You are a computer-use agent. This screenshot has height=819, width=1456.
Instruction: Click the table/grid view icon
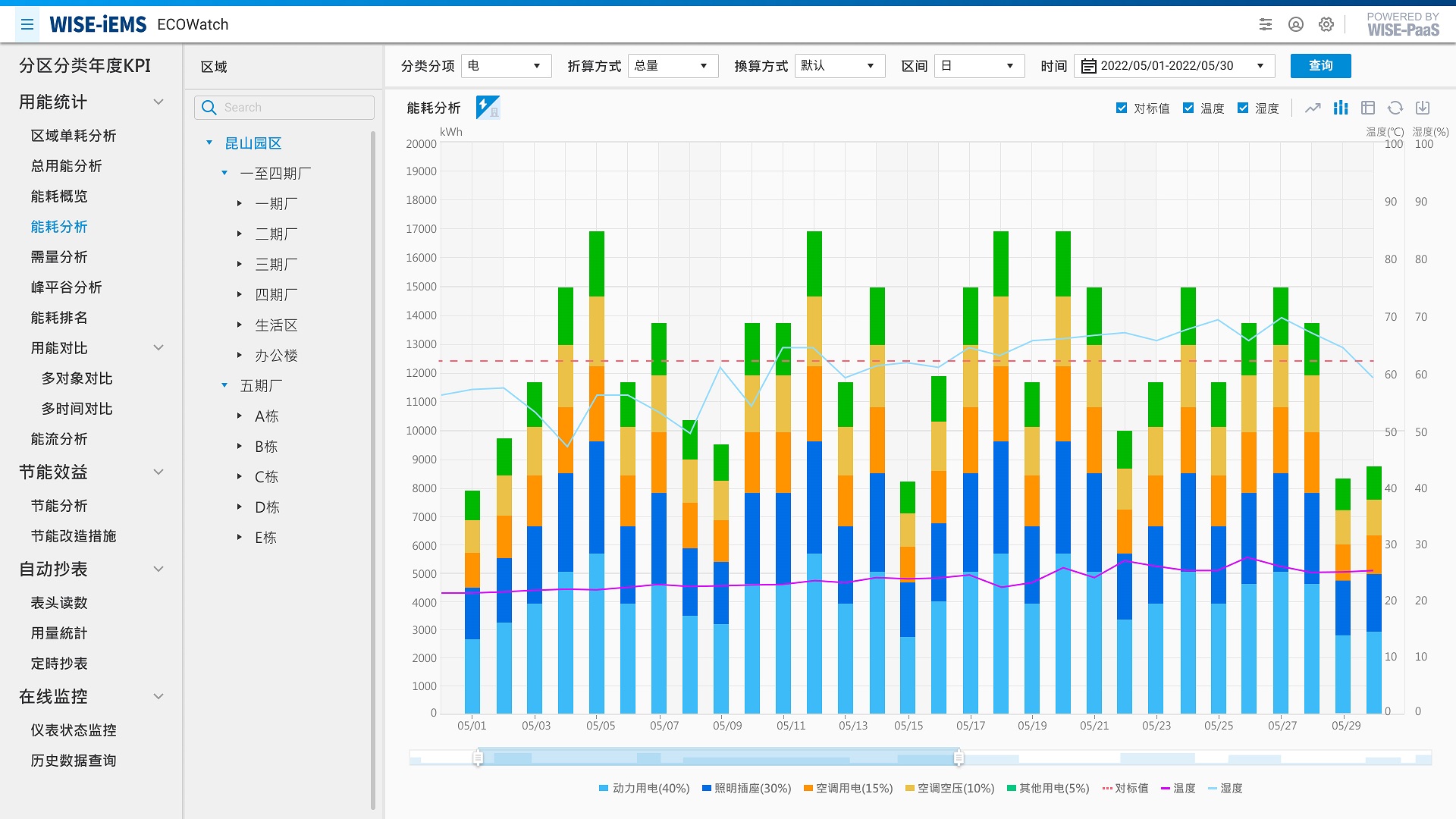[1367, 108]
